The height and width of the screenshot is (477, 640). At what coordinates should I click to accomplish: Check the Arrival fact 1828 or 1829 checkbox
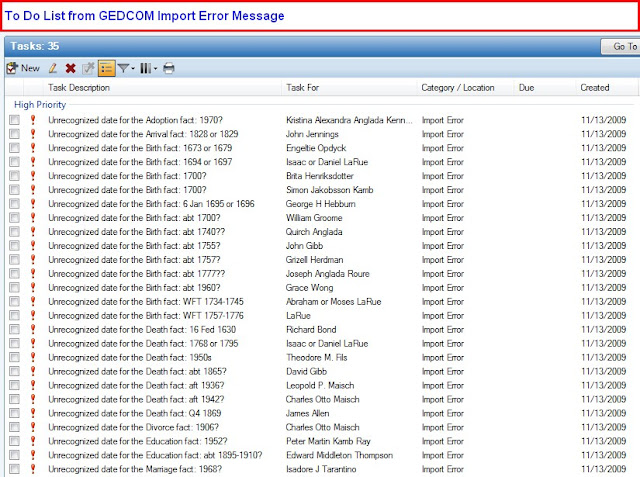pos(14,134)
